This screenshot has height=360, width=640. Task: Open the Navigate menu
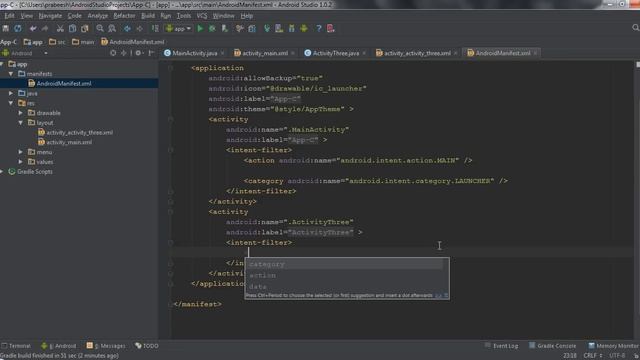coord(50,16)
